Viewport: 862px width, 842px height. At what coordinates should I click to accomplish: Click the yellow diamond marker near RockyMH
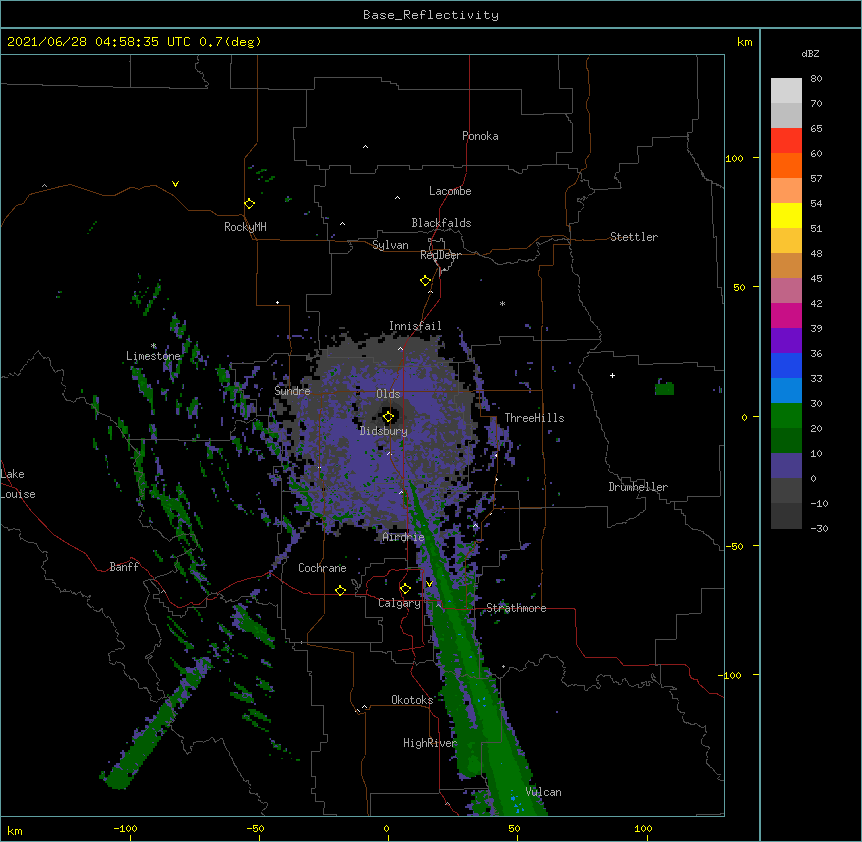click(x=249, y=204)
